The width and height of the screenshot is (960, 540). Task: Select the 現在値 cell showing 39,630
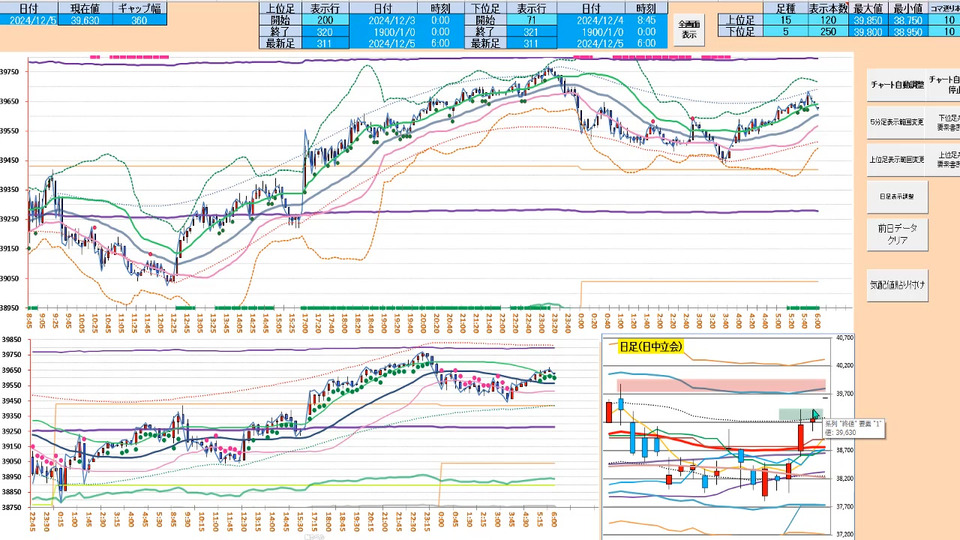click(86, 20)
